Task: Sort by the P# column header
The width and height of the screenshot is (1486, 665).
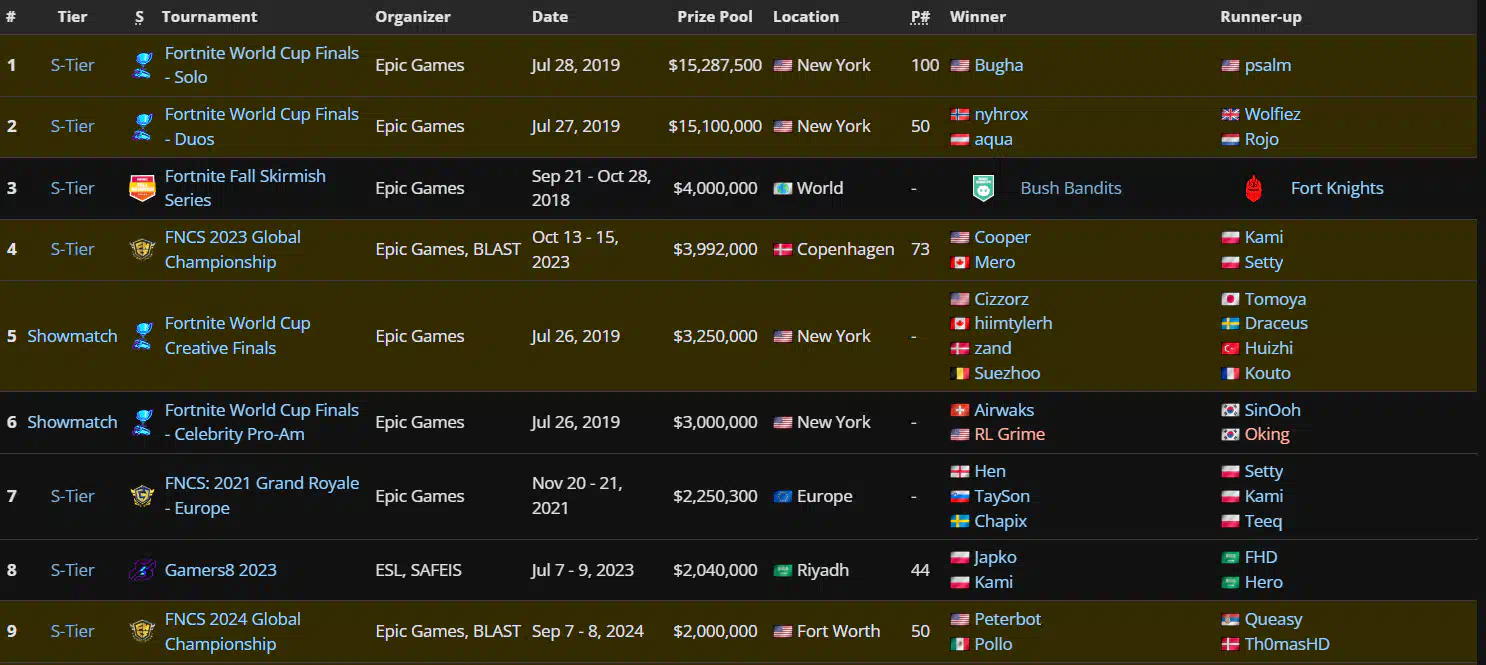Action: pos(921,17)
